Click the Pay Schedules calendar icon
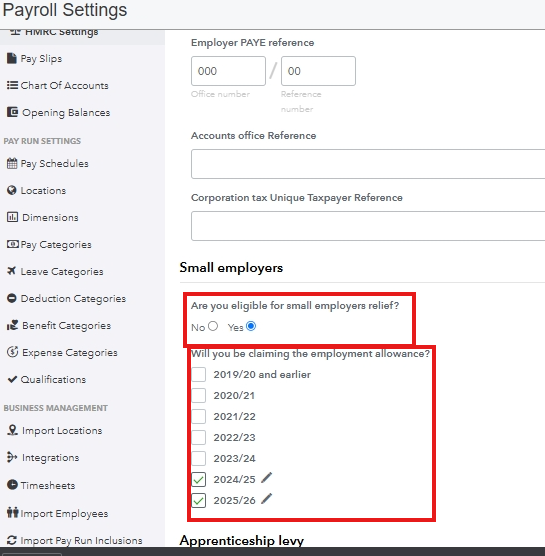This screenshot has width=545, height=556. [12, 163]
